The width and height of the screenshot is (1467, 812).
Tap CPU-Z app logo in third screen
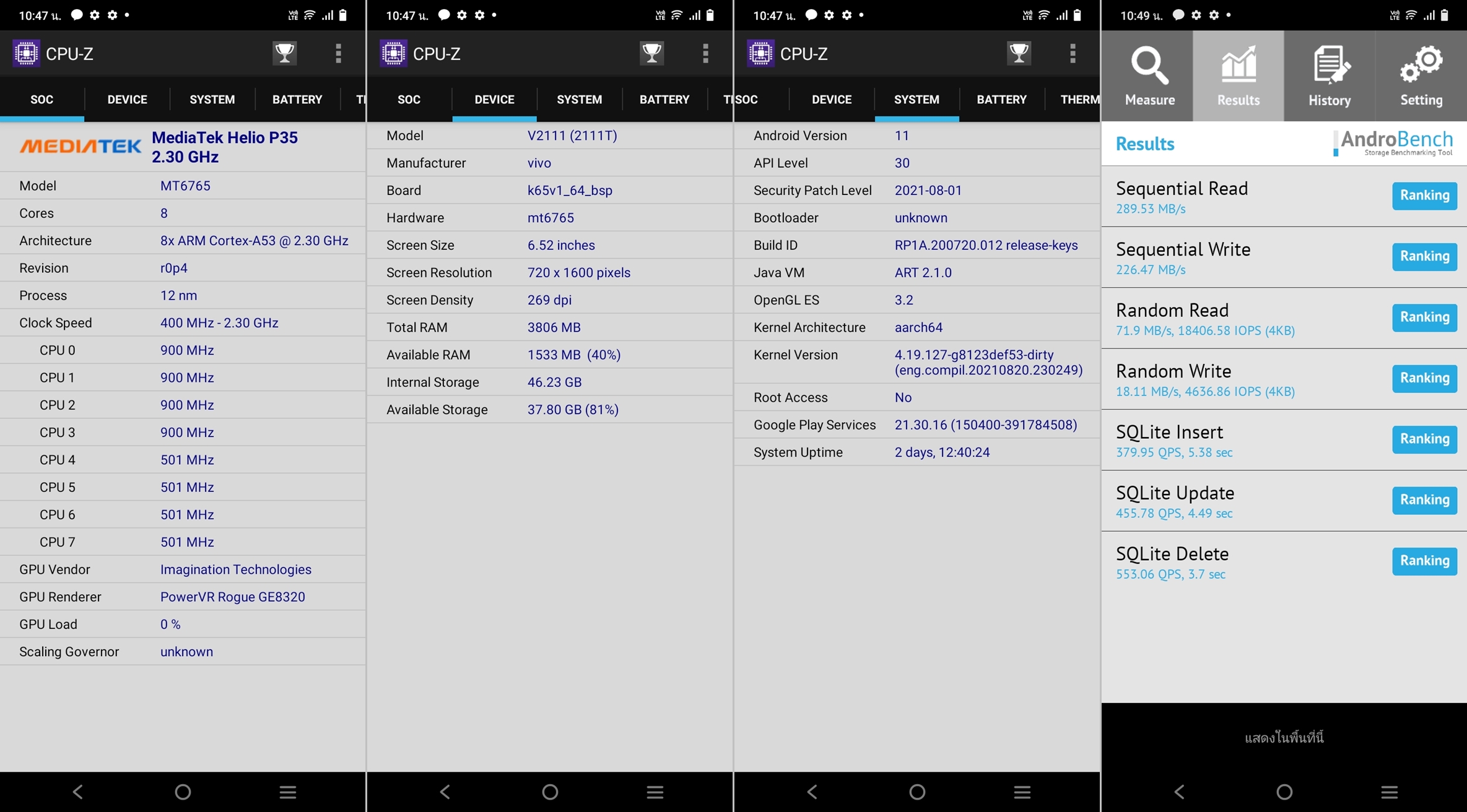[x=760, y=53]
